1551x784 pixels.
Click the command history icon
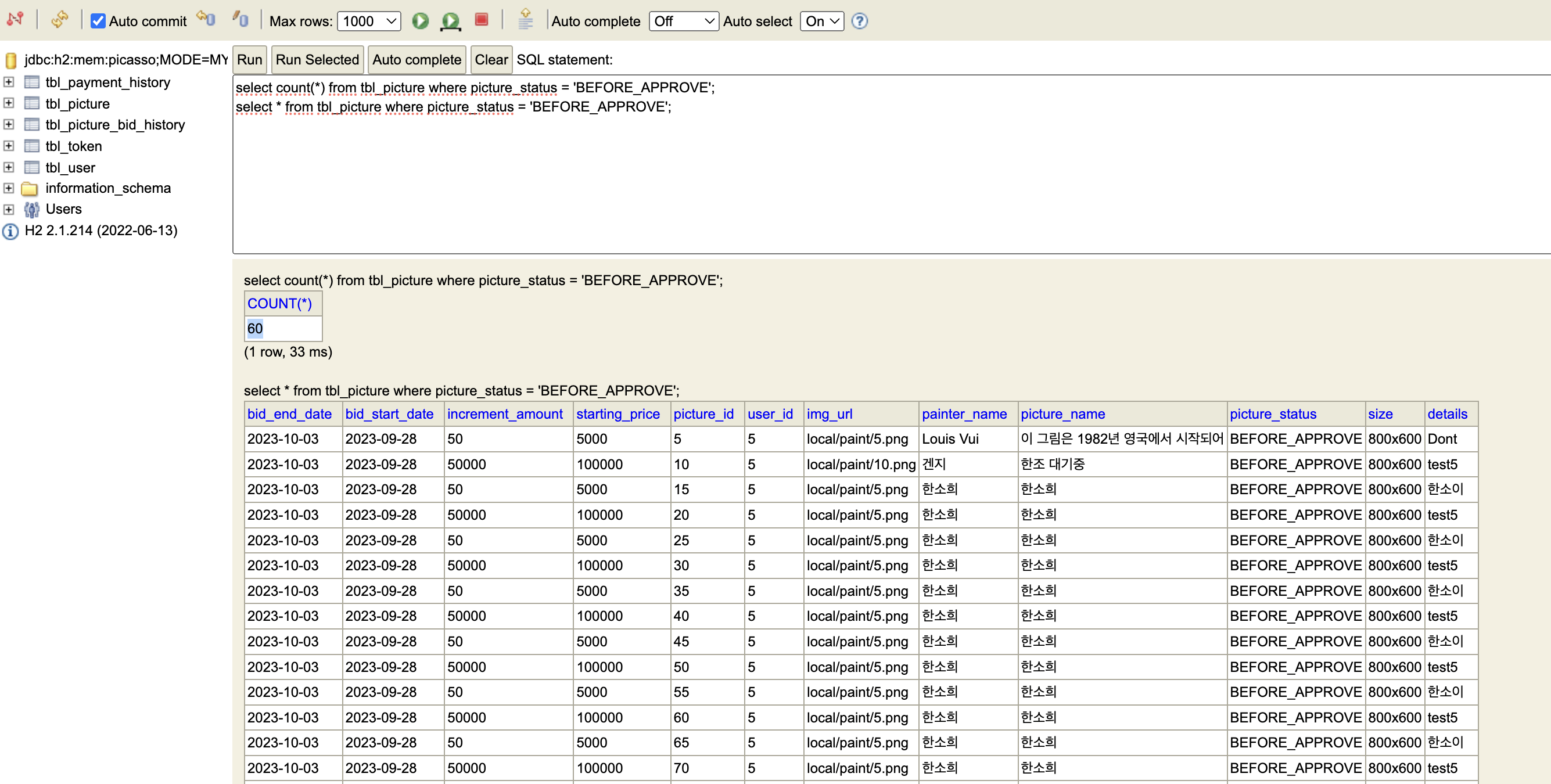pyautogui.click(x=525, y=20)
